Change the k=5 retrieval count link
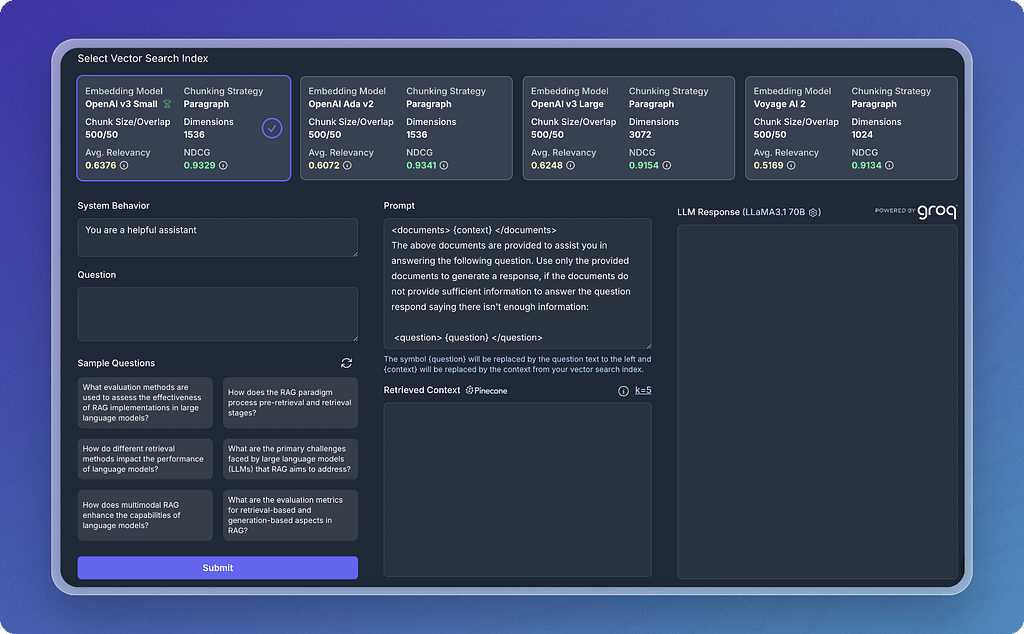 point(643,390)
